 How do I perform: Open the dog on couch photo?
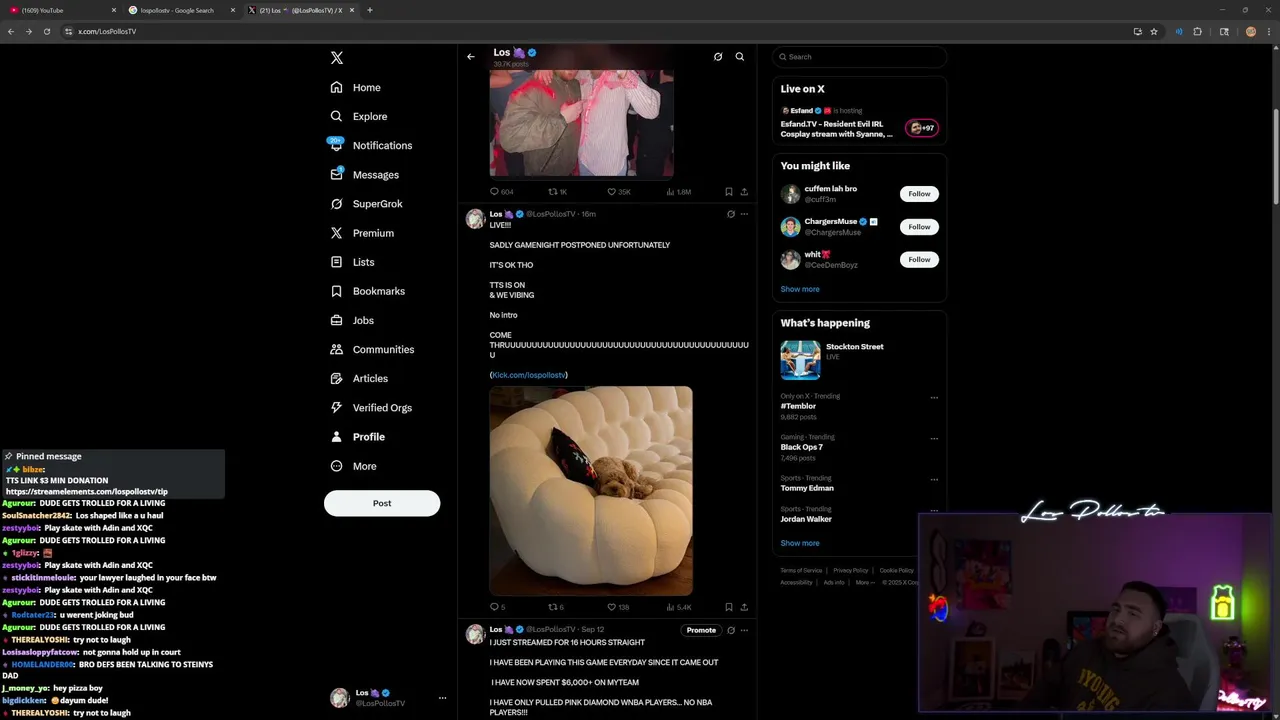click(591, 491)
